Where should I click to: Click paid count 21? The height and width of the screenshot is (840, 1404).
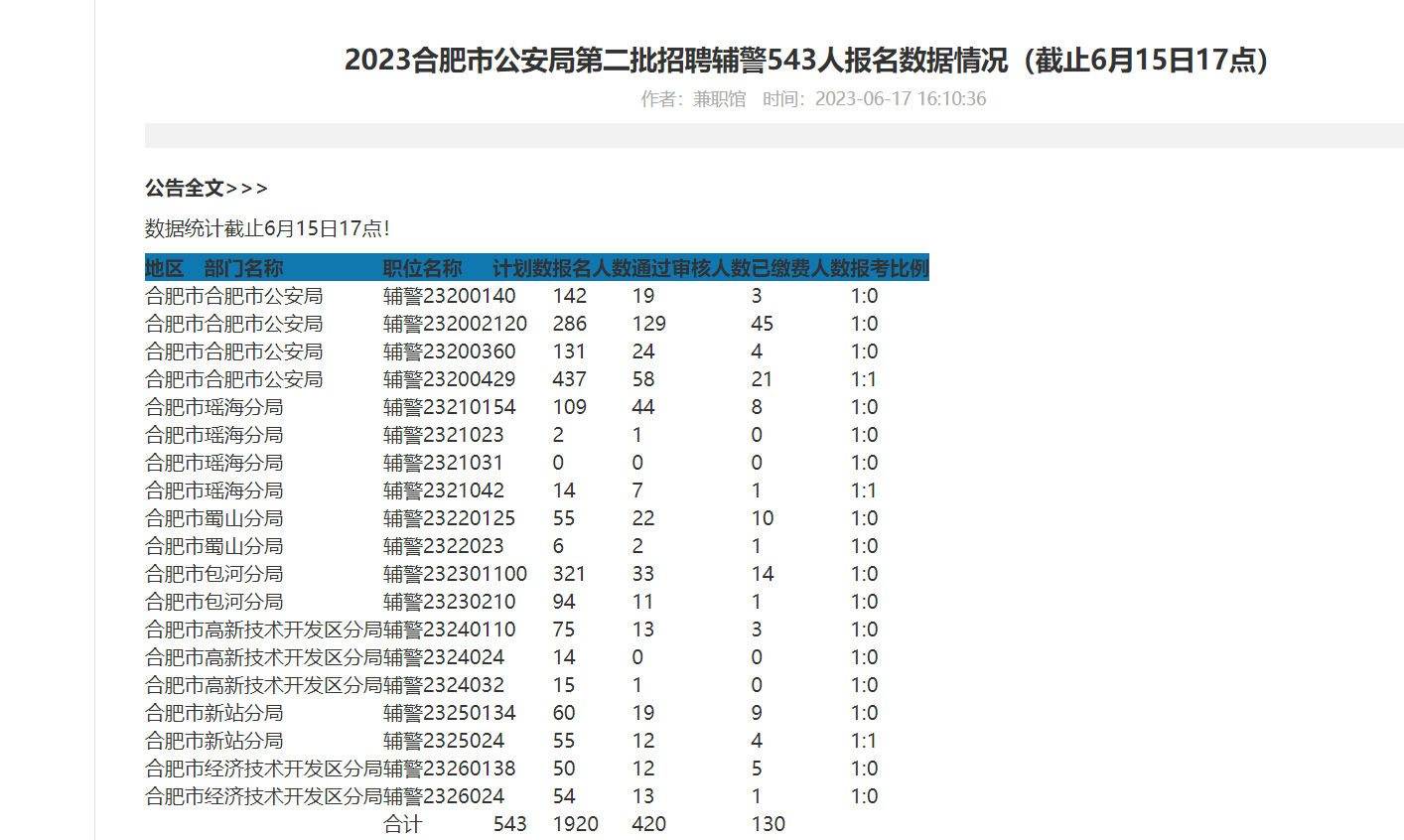[x=763, y=379]
